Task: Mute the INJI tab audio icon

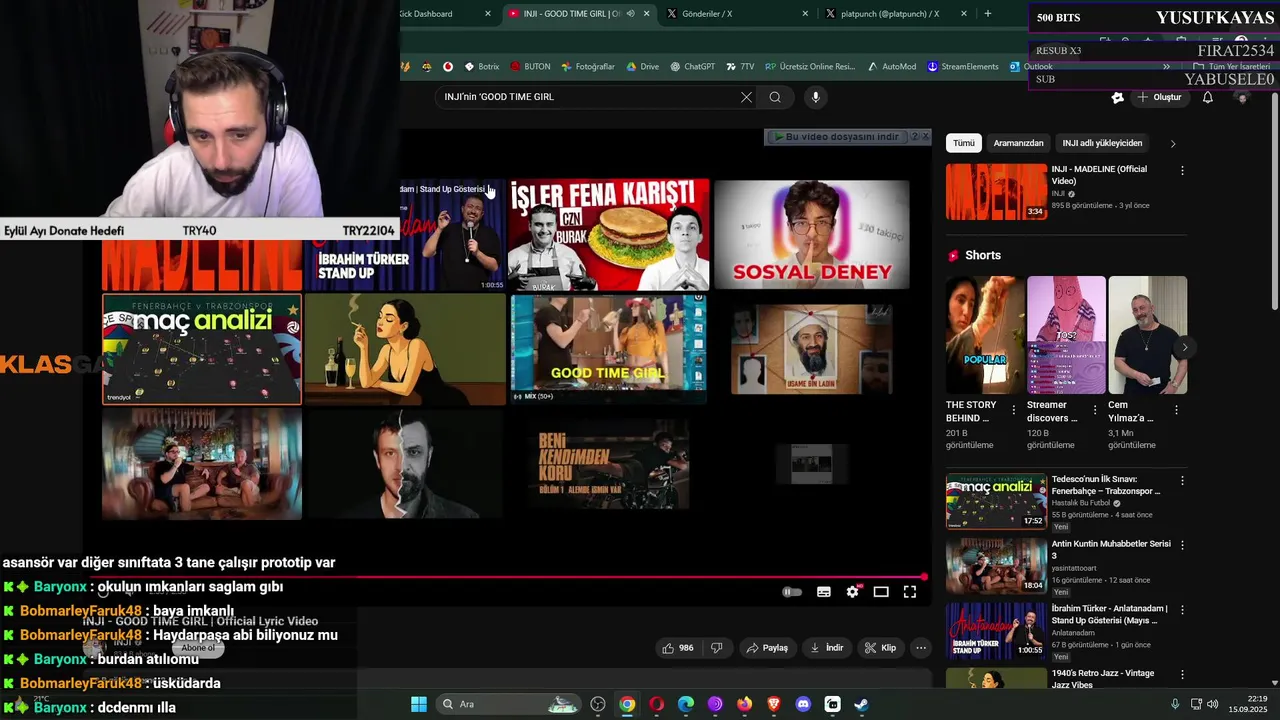Action: coord(630,14)
